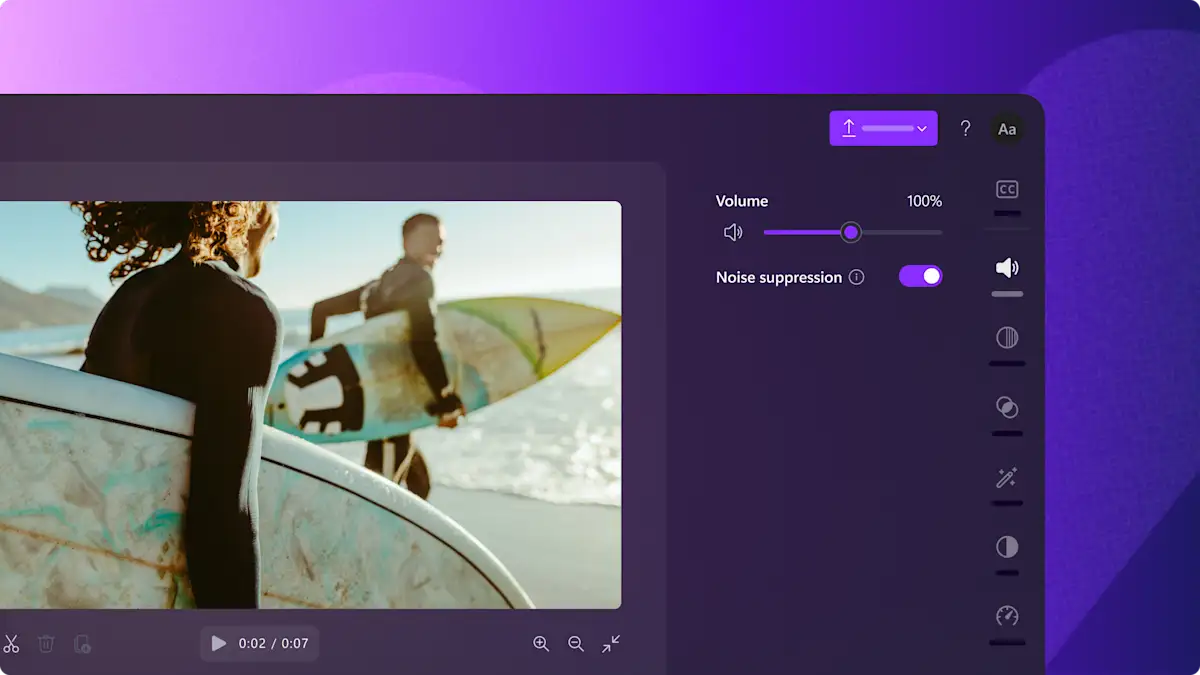
Task: Zoom out of the video preview
Action: pos(575,644)
